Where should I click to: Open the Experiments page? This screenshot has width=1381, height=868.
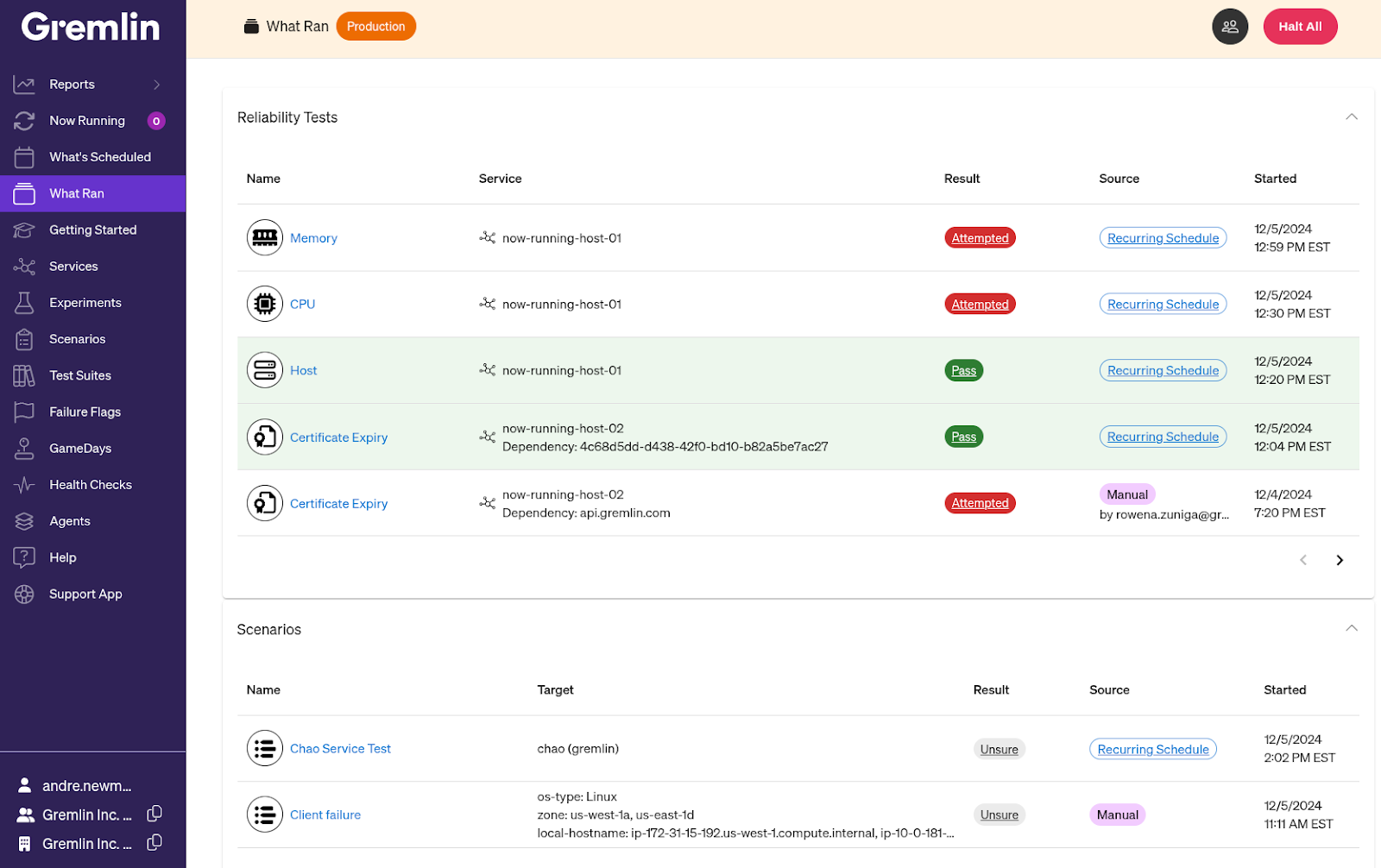point(93,303)
